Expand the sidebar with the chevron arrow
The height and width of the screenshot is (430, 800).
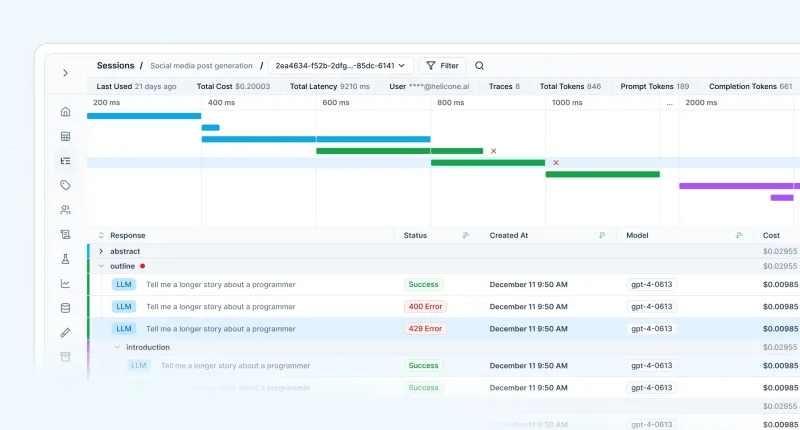pos(65,73)
